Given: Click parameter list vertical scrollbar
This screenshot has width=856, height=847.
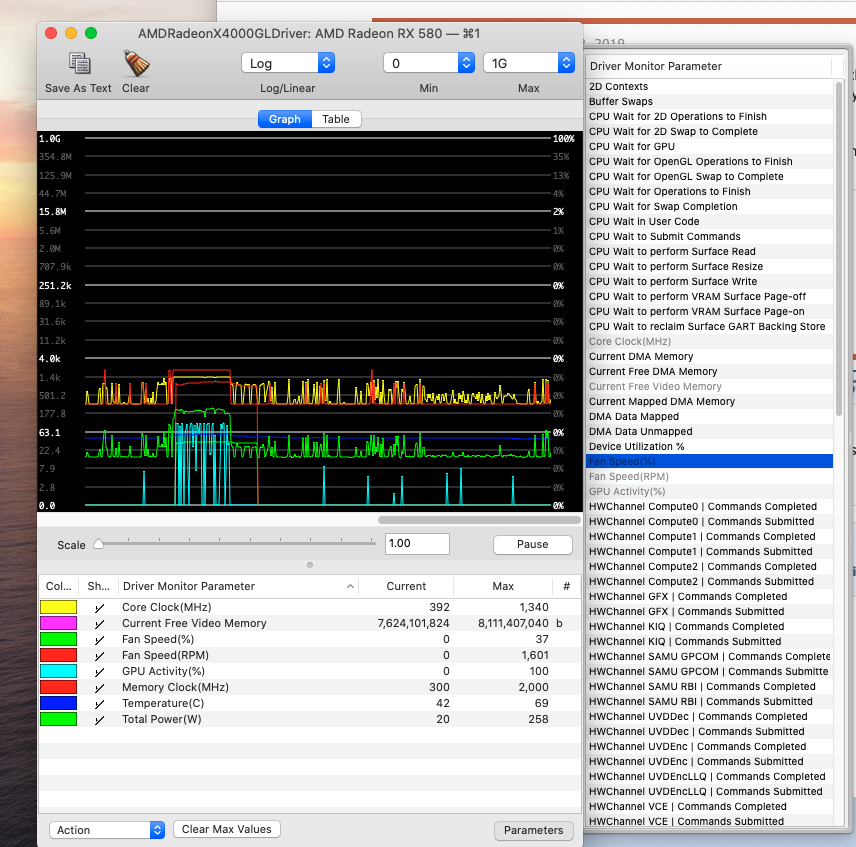Looking at the screenshot, I should 839,248.
